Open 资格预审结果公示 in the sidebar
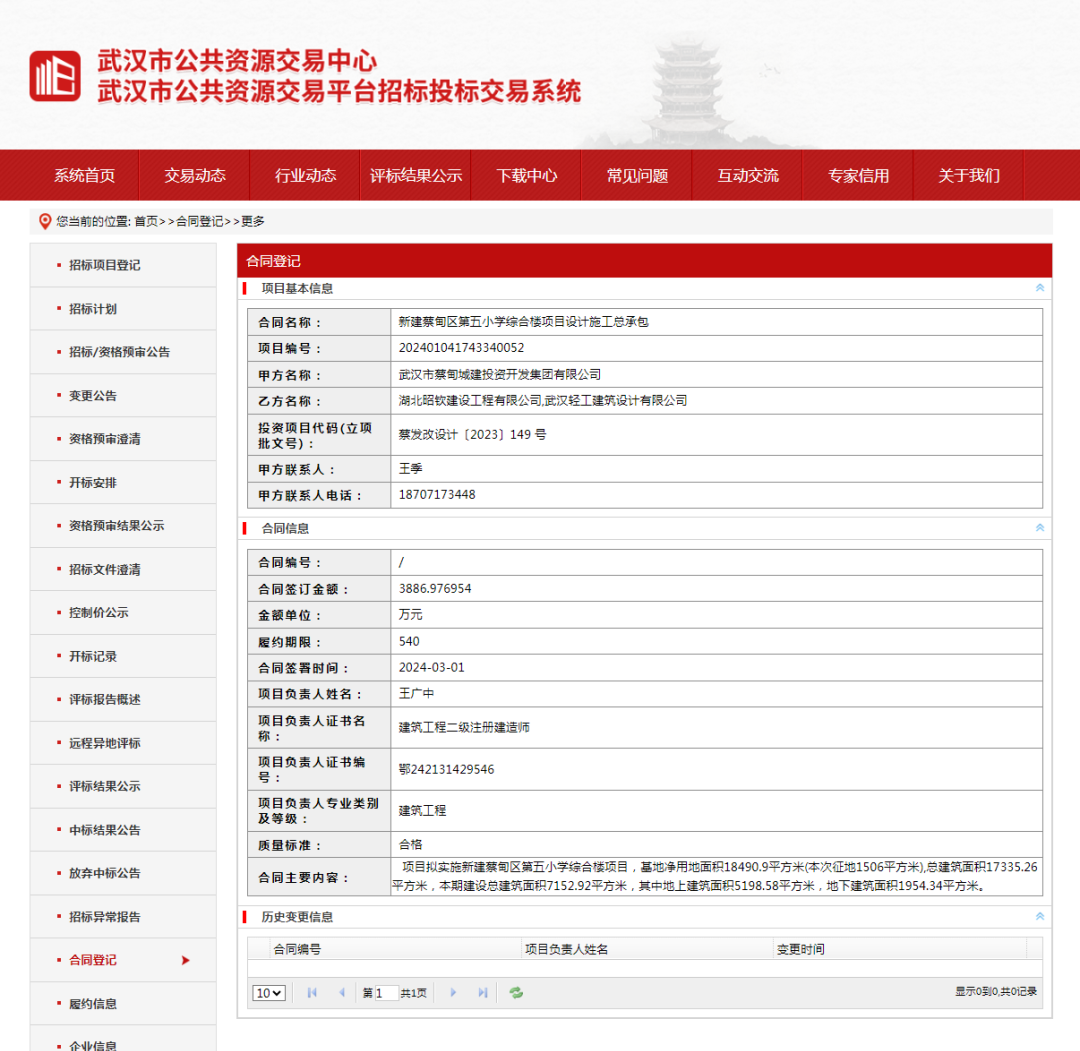The width and height of the screenshot is (1080, 1051). 116,526
